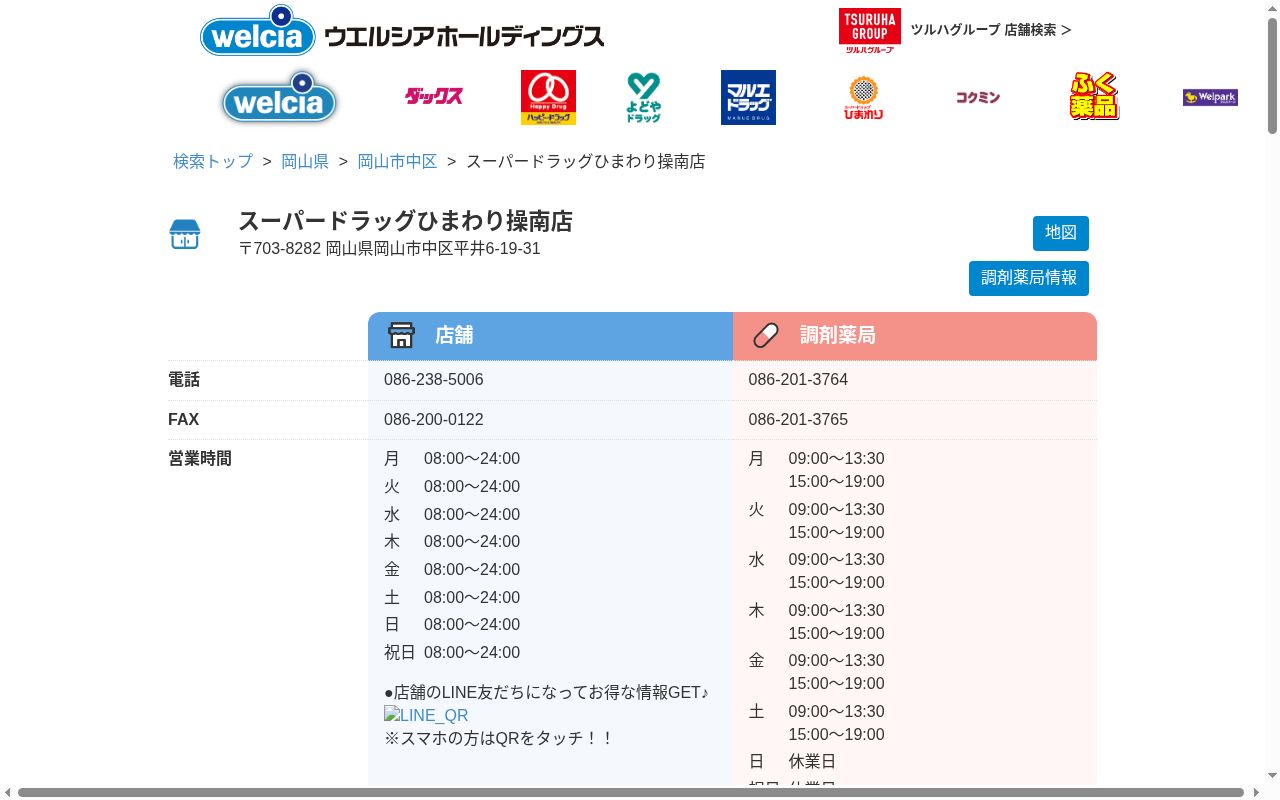Click the 営業時間 row label
The width and height of the screenshot is (1280, 800).
click(x=200, y=459)
